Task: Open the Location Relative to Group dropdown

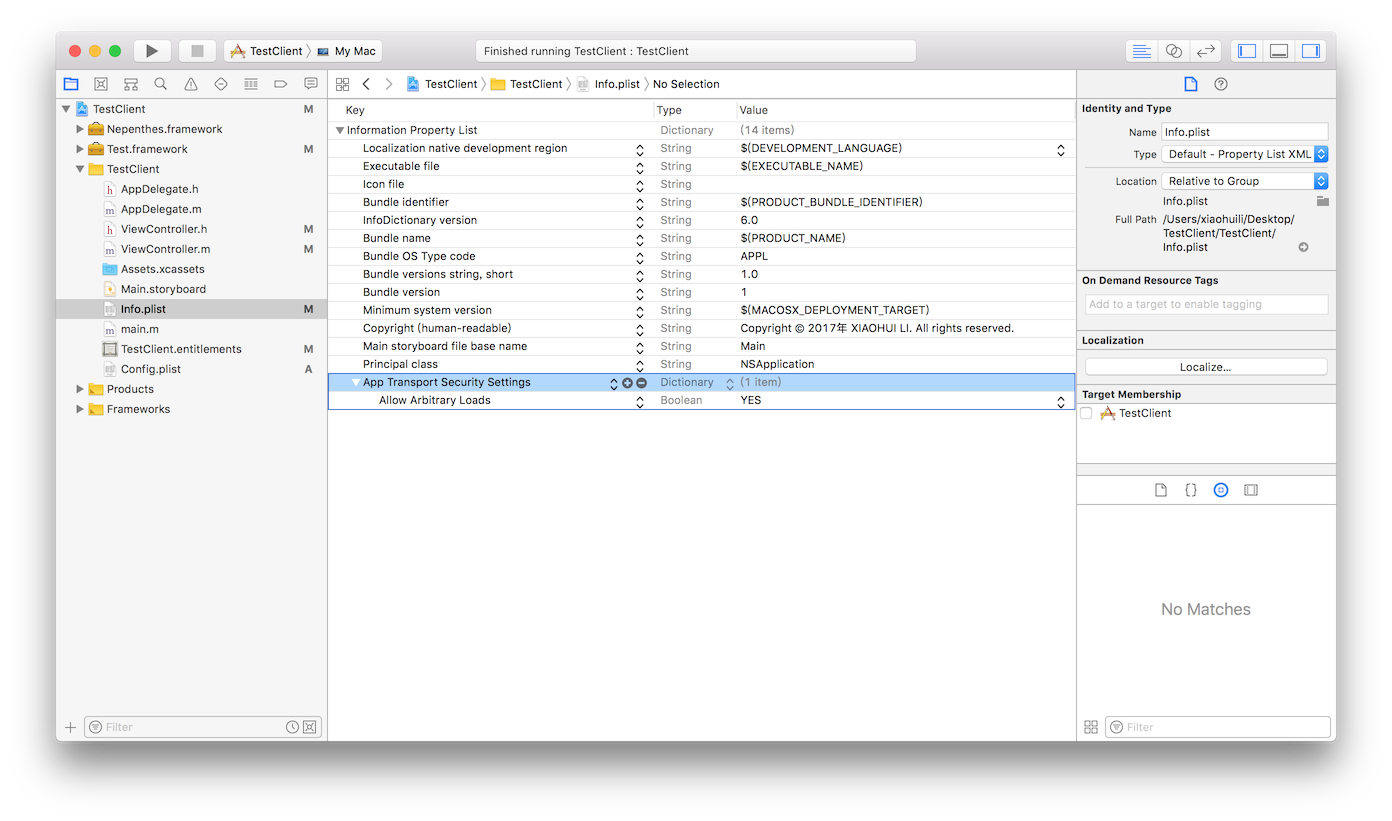Action: [x=1245, y=181]
